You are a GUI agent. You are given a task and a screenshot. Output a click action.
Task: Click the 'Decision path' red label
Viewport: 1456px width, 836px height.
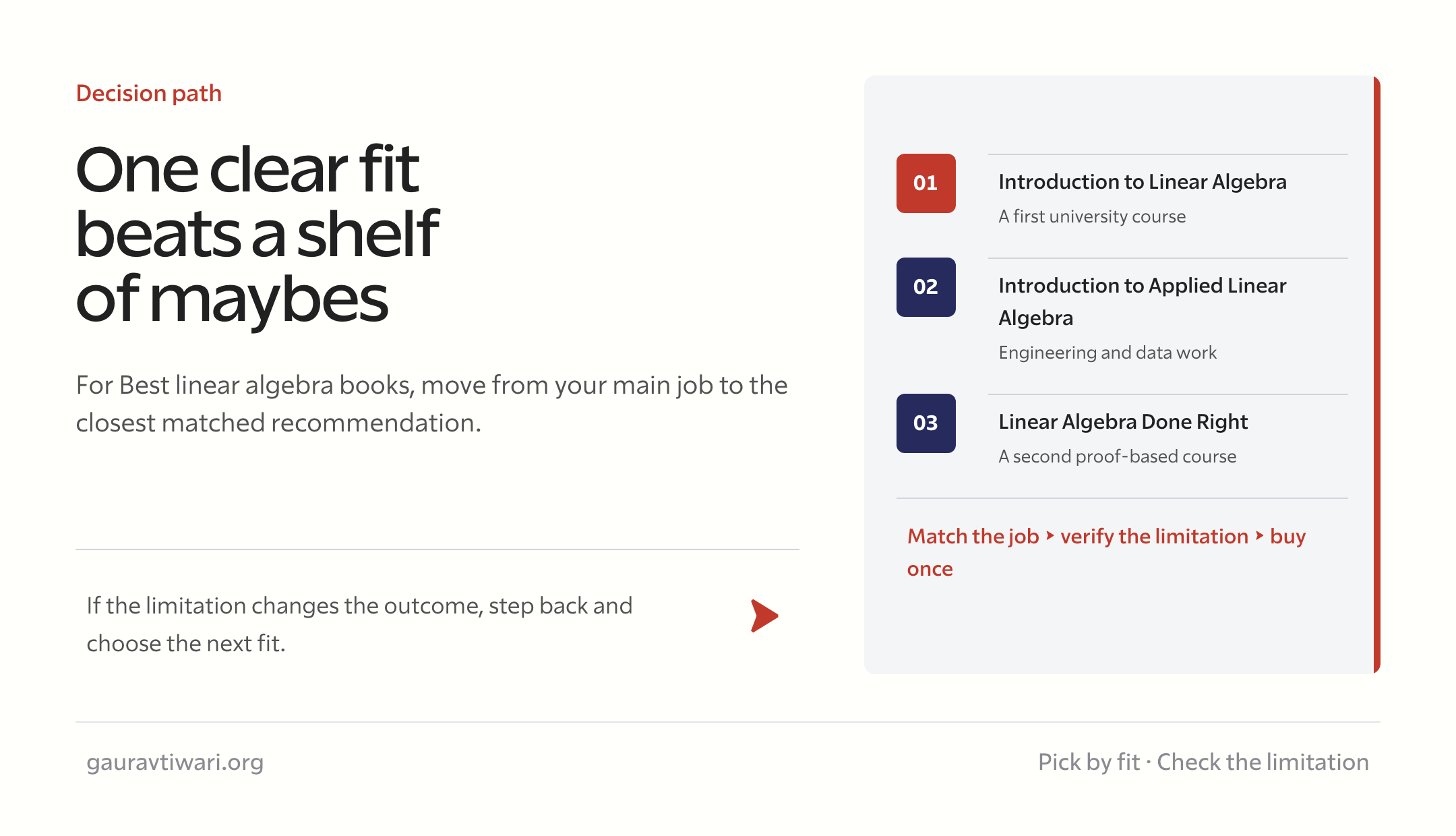point(149,94)
